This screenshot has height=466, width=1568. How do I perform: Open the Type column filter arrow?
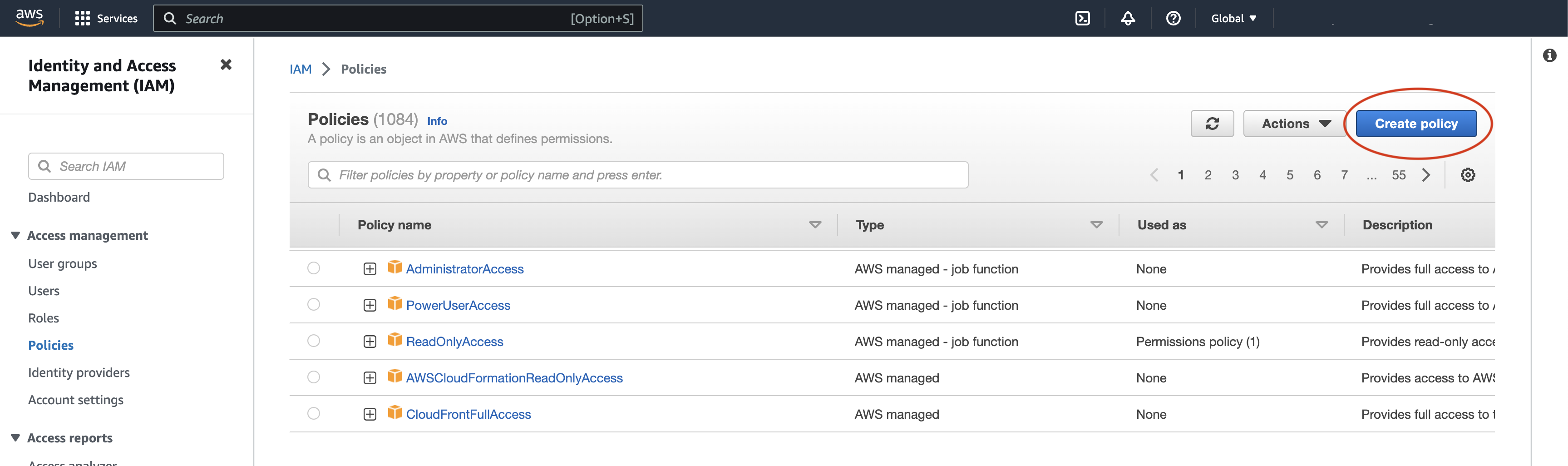(x=1096, y=225)
